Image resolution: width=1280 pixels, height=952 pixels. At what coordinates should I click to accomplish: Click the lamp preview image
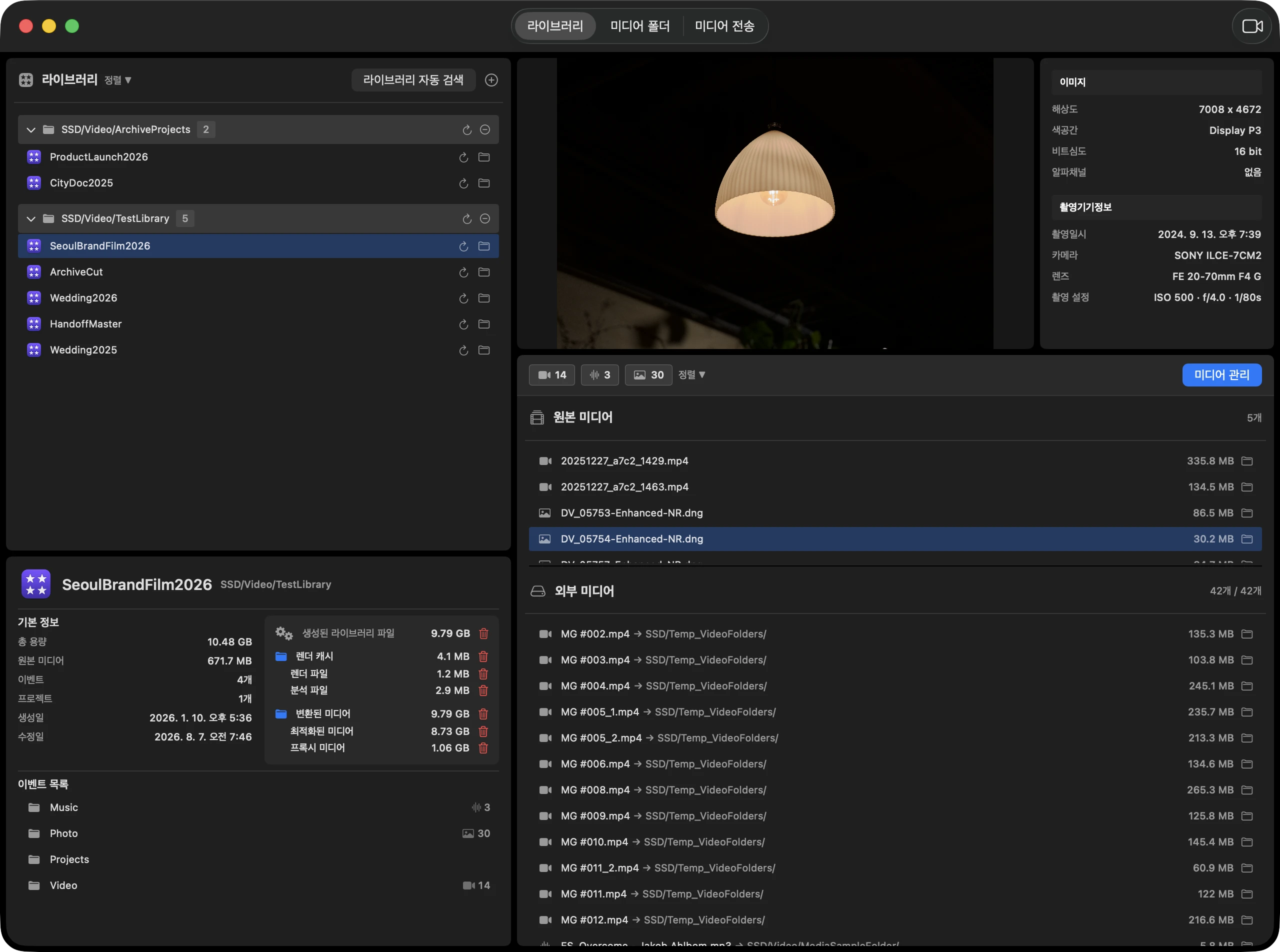[x=774, y=203]
